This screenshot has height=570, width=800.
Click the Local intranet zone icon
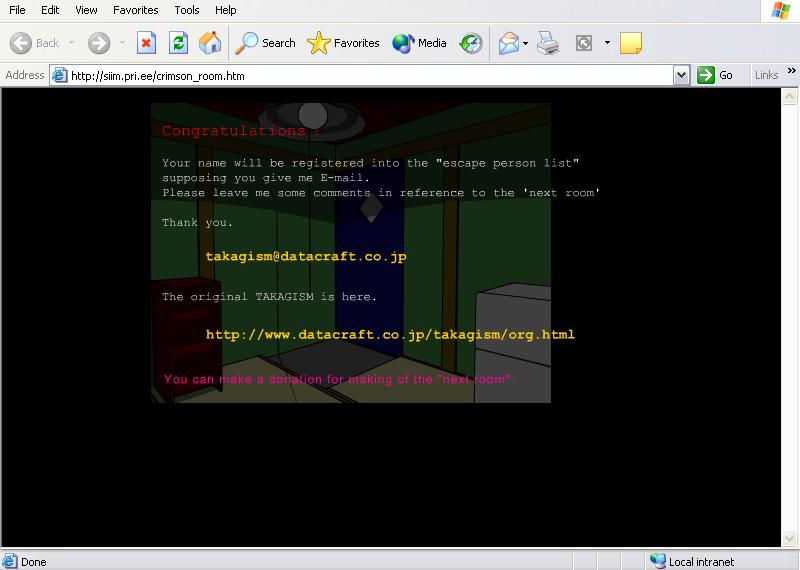(x=658, y=561)
